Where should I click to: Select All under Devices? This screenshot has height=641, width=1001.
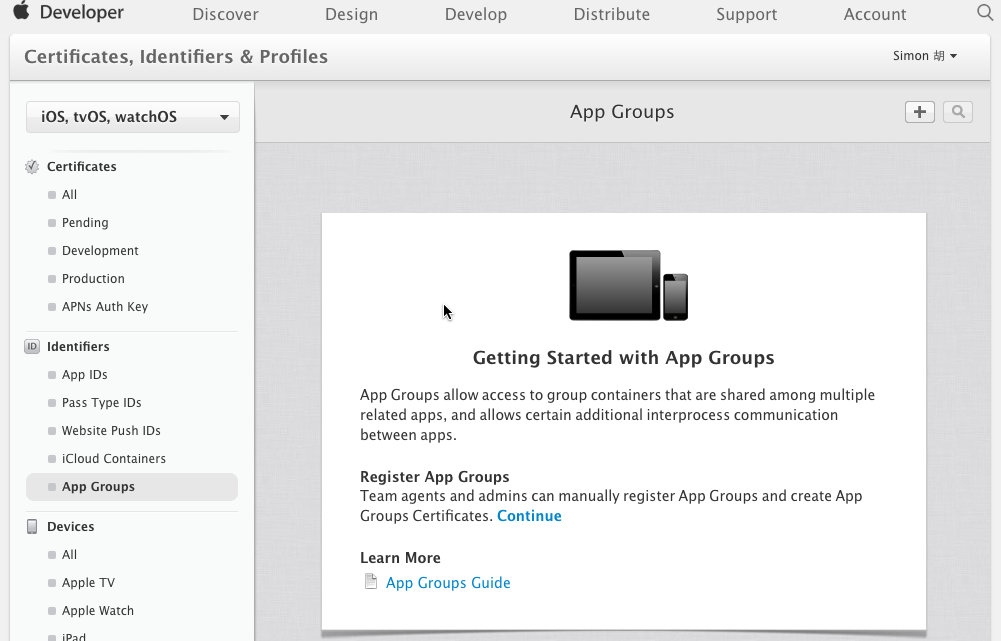pos(69,555)
